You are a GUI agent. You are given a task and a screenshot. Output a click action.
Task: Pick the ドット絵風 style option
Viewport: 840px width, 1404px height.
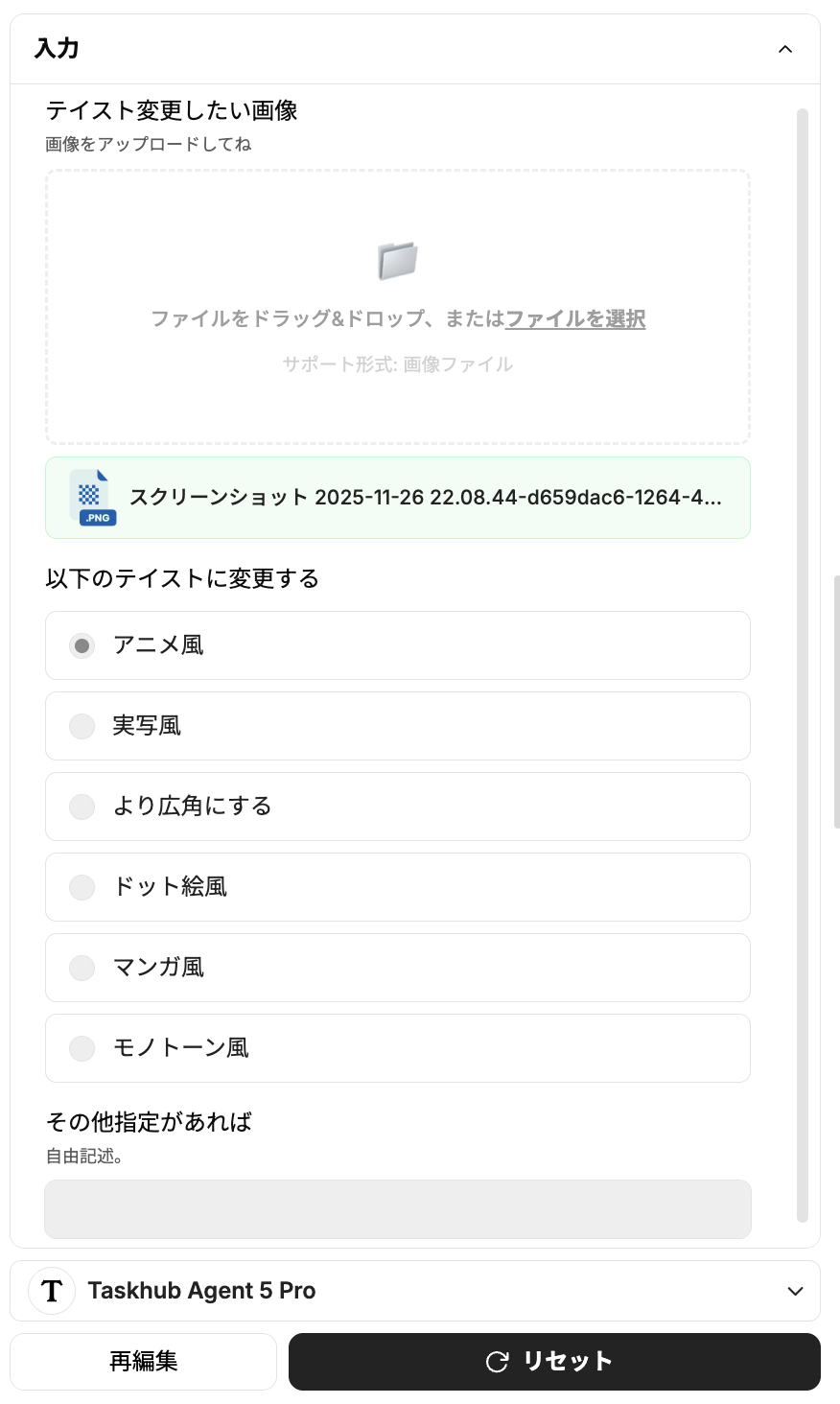[82, 887]
